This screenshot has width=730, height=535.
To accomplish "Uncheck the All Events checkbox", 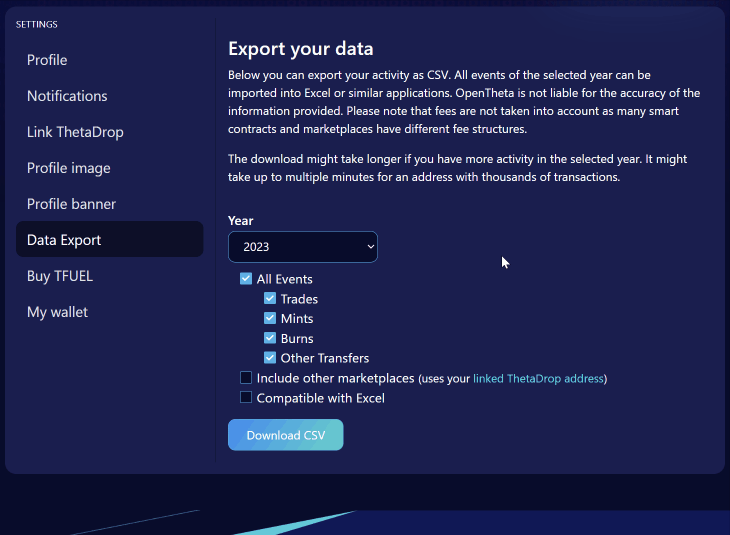I will (246, 279).
